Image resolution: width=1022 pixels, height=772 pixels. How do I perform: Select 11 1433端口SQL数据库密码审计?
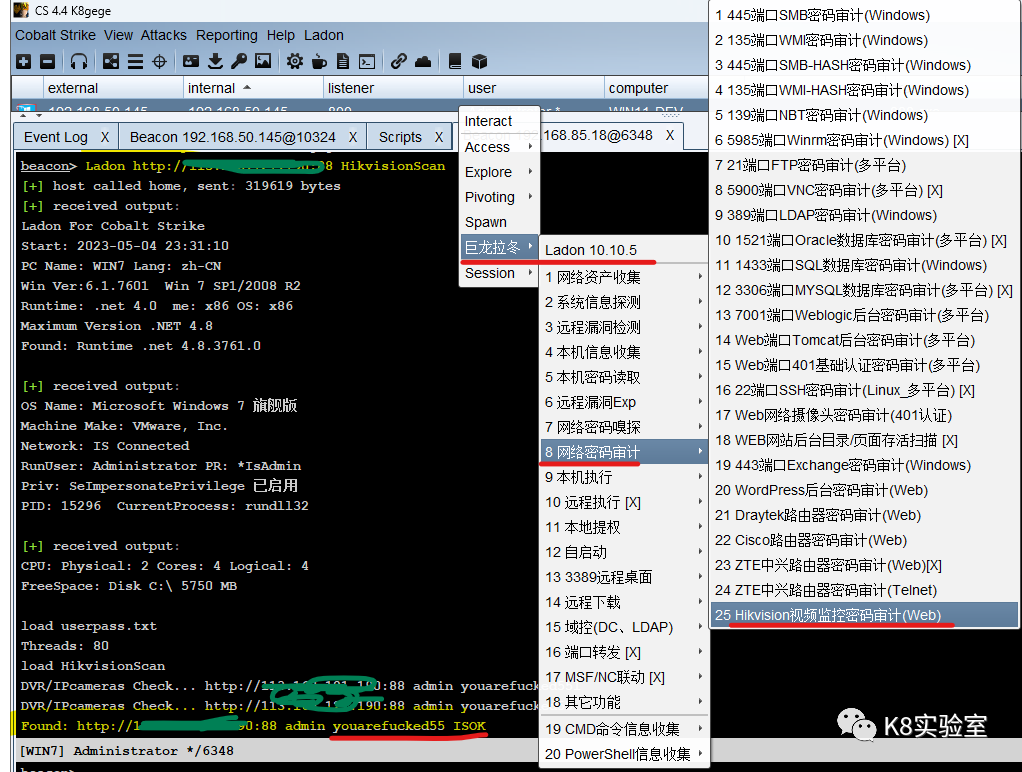click(864, 265)
